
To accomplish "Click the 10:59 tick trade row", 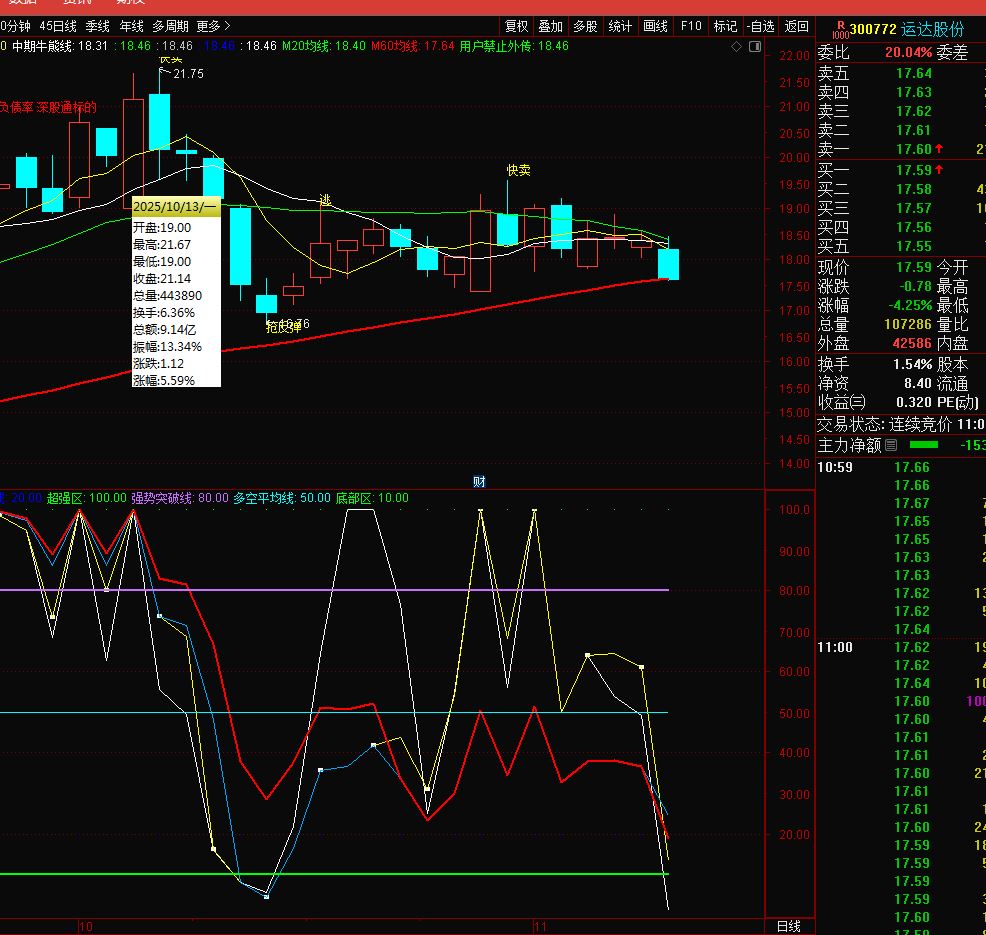I will 901,467.
